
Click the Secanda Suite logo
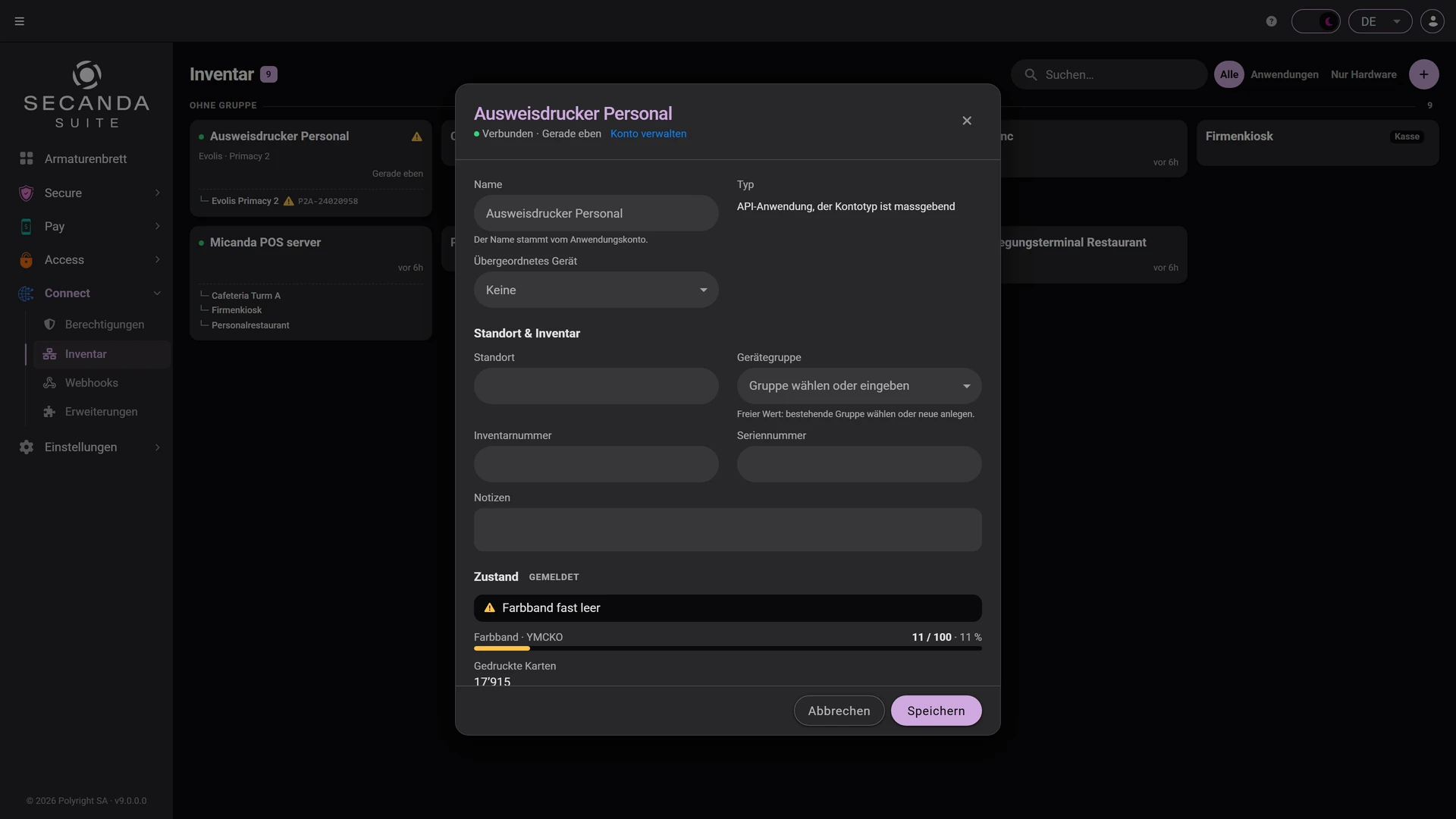[86, 95]
